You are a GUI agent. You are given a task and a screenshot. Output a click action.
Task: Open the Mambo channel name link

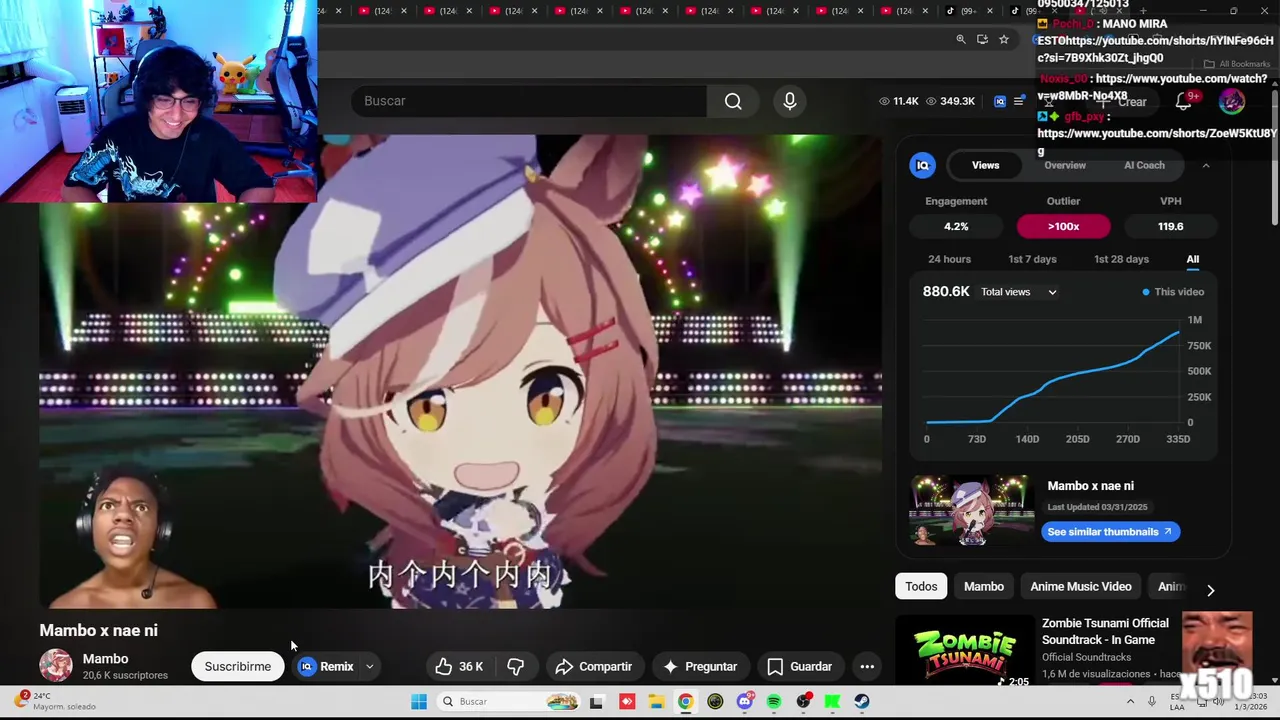pyautogui.click(x=105, y=659)
